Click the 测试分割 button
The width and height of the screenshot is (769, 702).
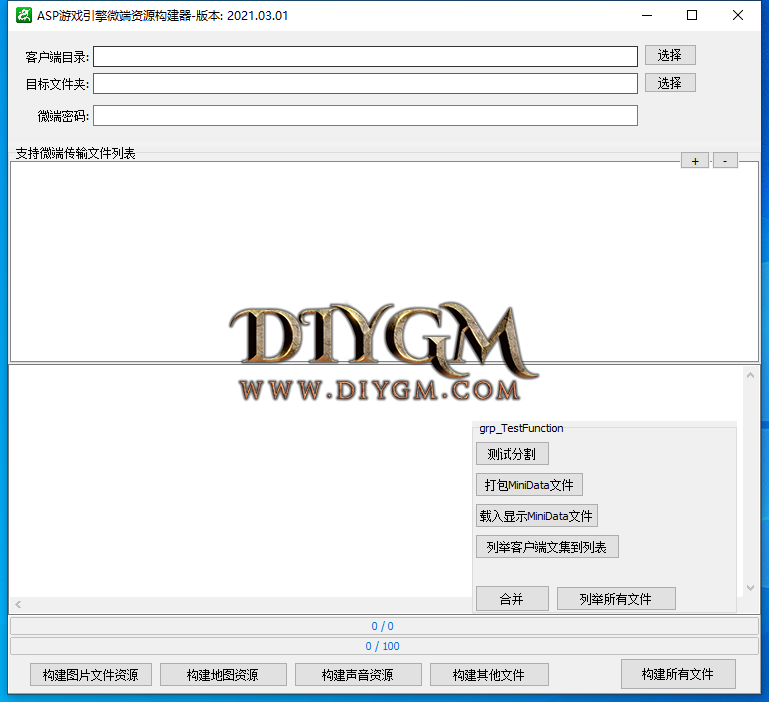(x=512, y=454)
